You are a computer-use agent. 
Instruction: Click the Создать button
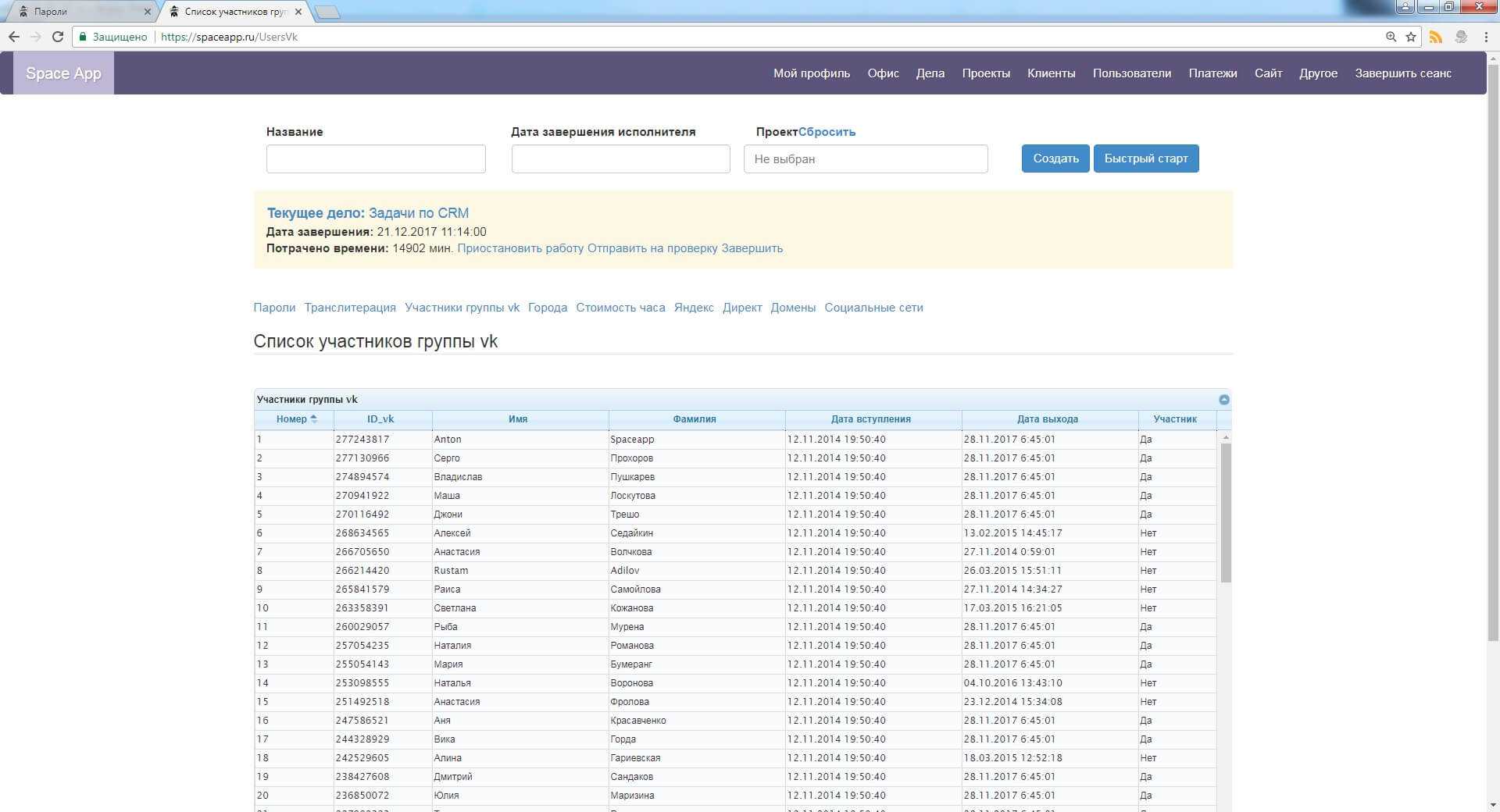pos(1055,158)
